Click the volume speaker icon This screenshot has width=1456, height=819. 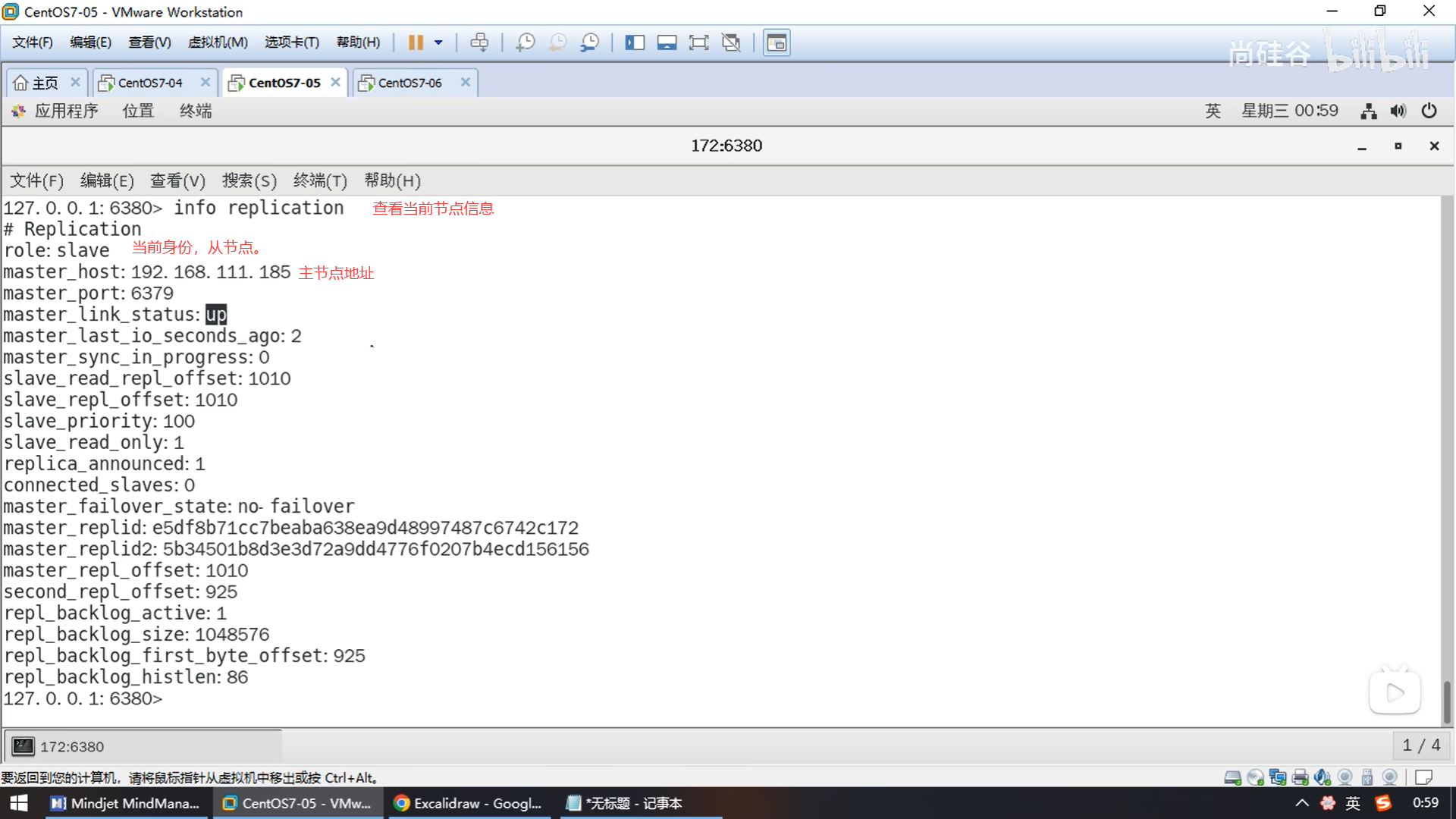click(x=1398, y=111)
